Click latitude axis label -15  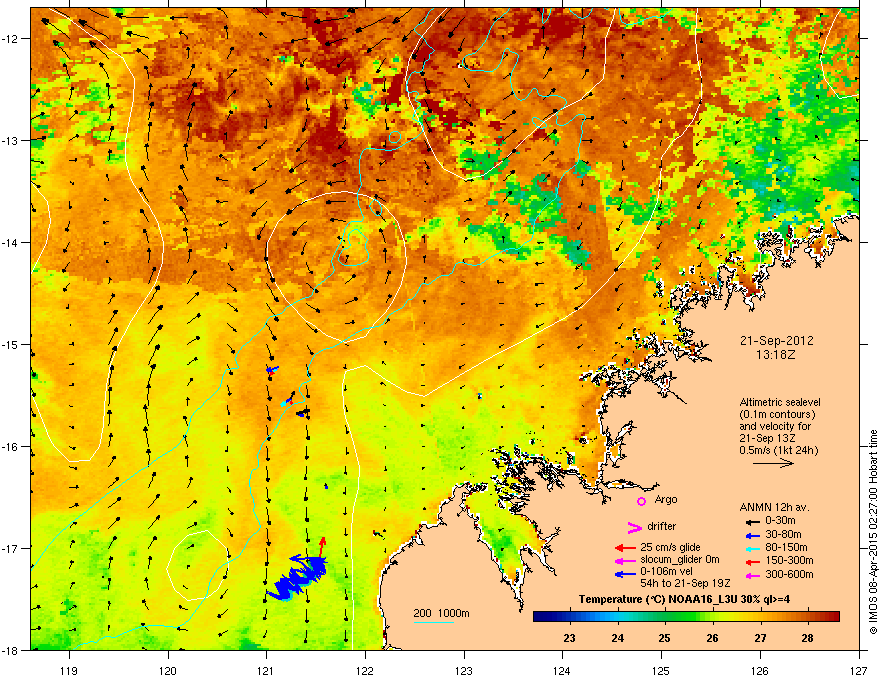tap(11, 344)
